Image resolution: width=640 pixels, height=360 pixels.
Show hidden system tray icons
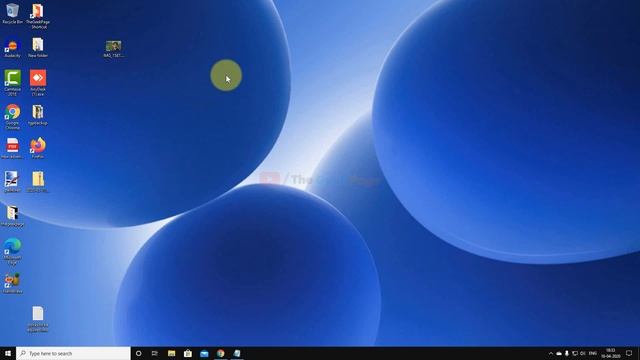click(x=551, y=353)
